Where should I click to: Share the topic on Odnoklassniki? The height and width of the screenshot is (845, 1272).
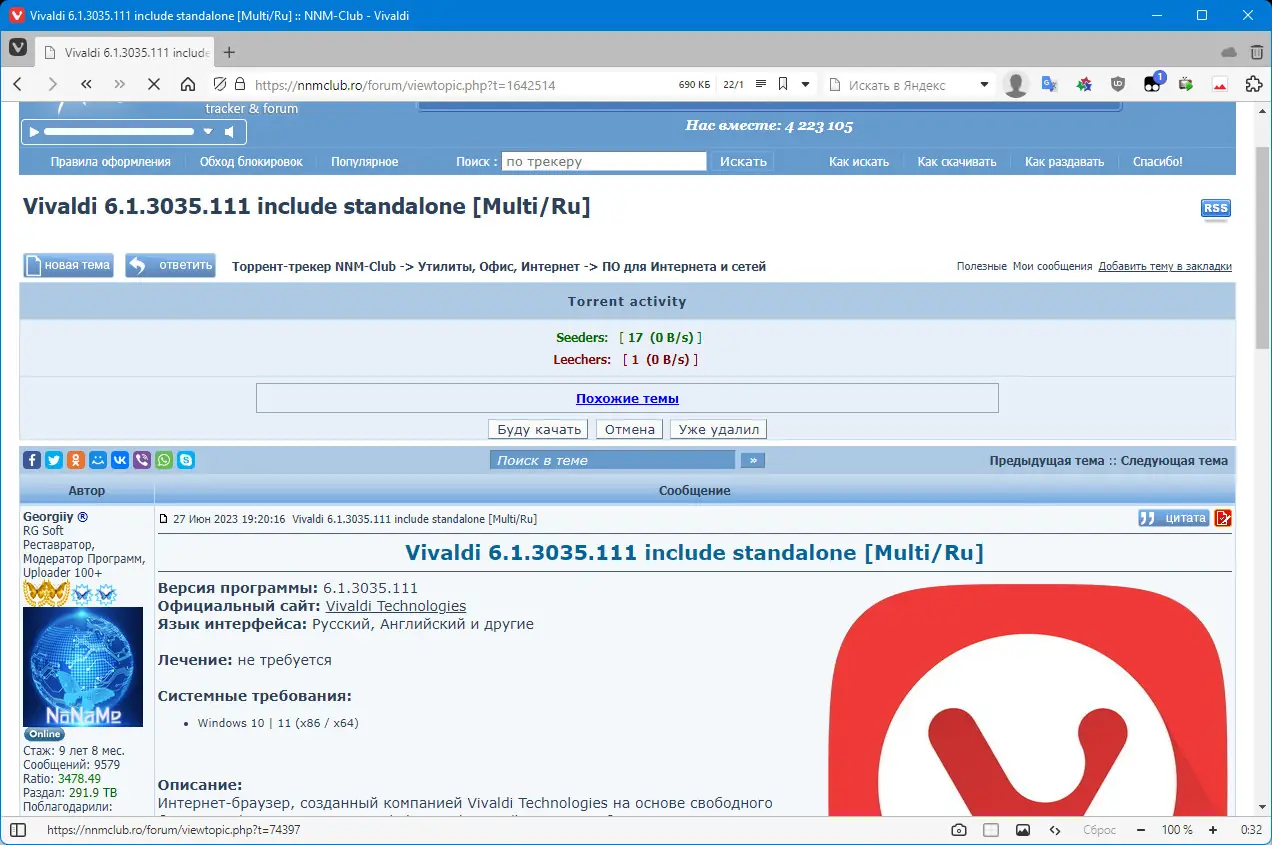tap(76, 460)
